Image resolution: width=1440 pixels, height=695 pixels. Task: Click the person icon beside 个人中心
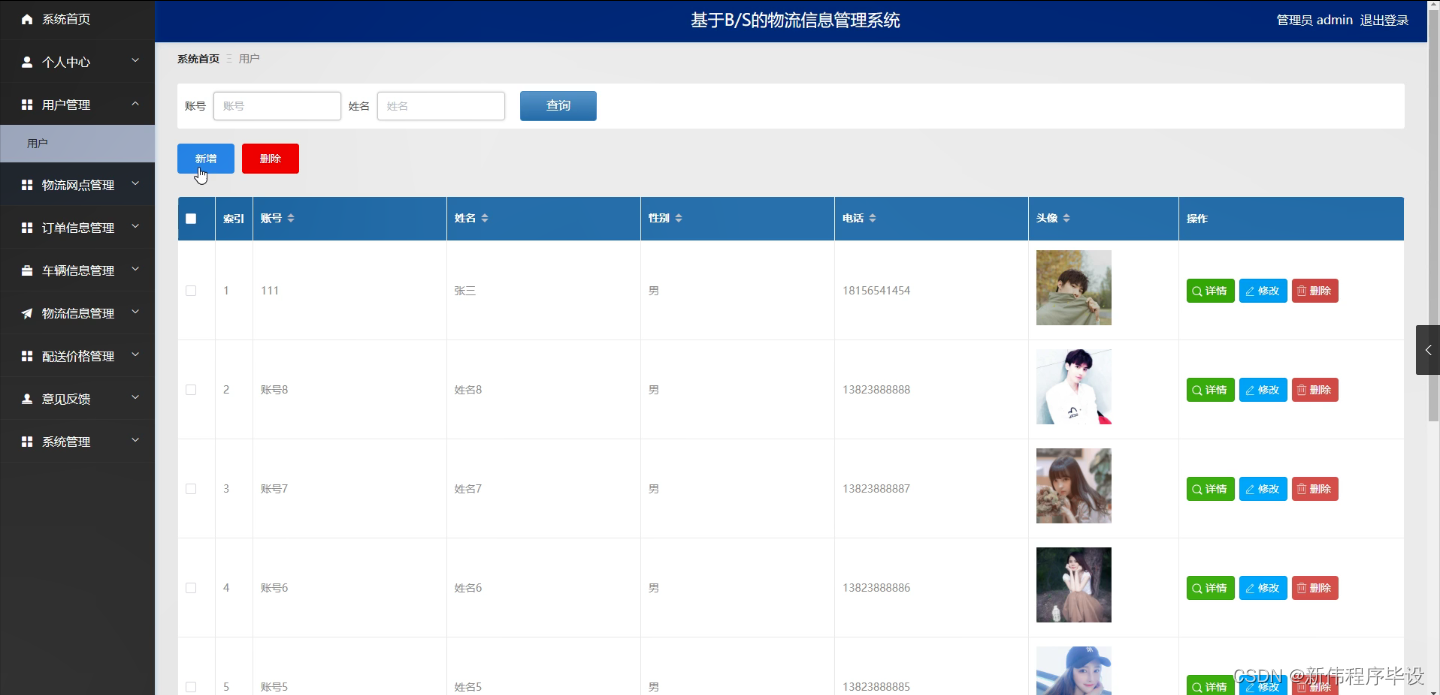click(x=27, y=62)
